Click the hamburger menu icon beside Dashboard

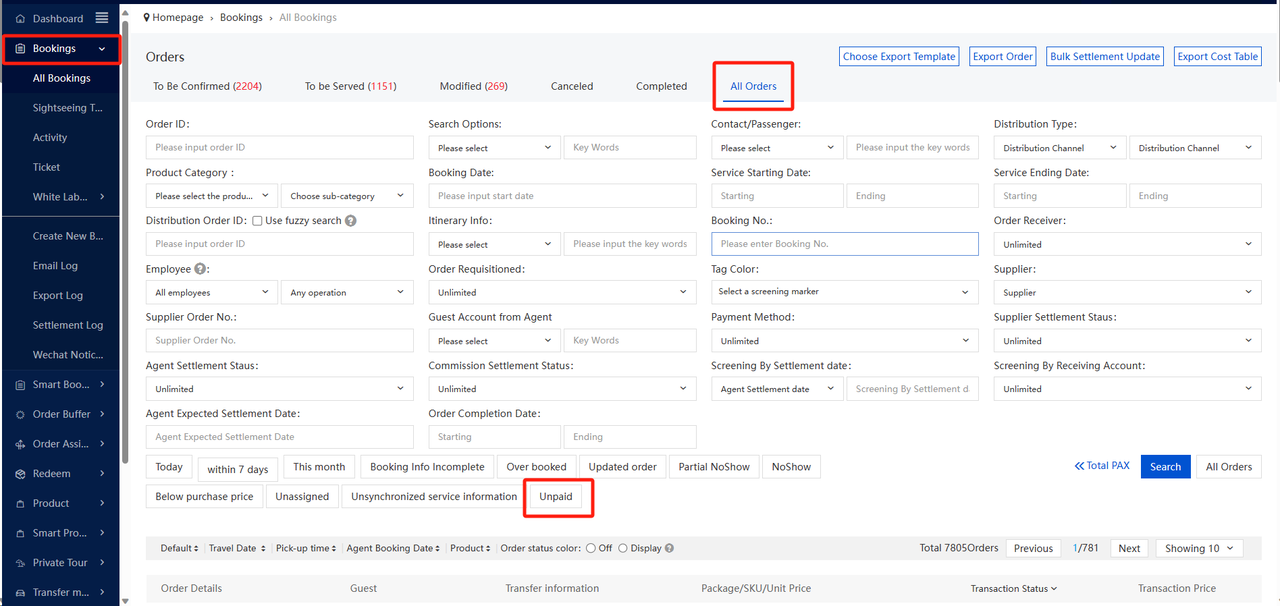(x=102, y=18)
